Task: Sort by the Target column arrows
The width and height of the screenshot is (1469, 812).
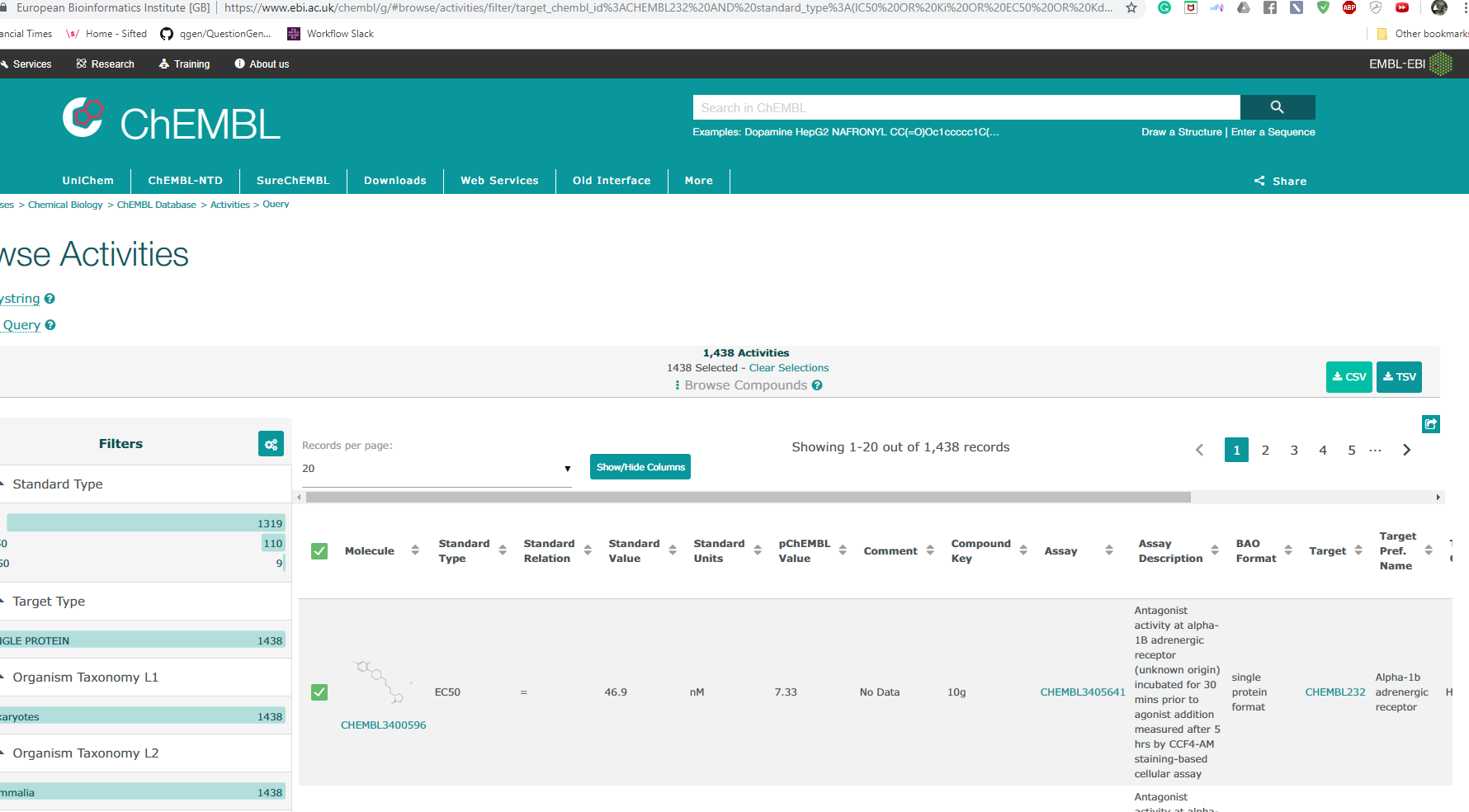Action: [x=1358, y=550]
